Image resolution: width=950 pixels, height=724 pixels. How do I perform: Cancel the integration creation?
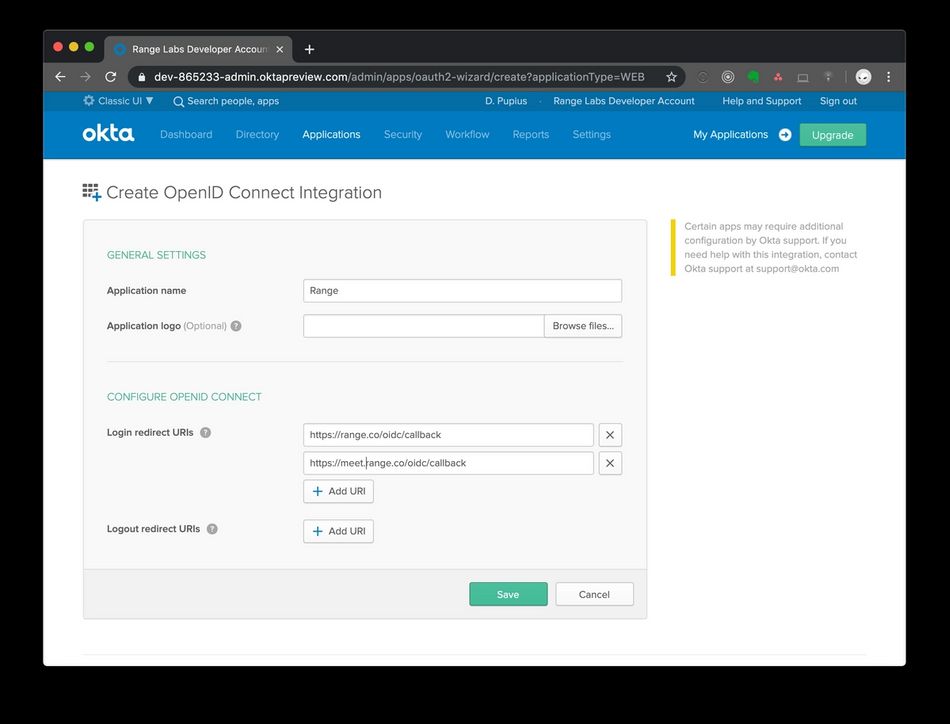594,594
